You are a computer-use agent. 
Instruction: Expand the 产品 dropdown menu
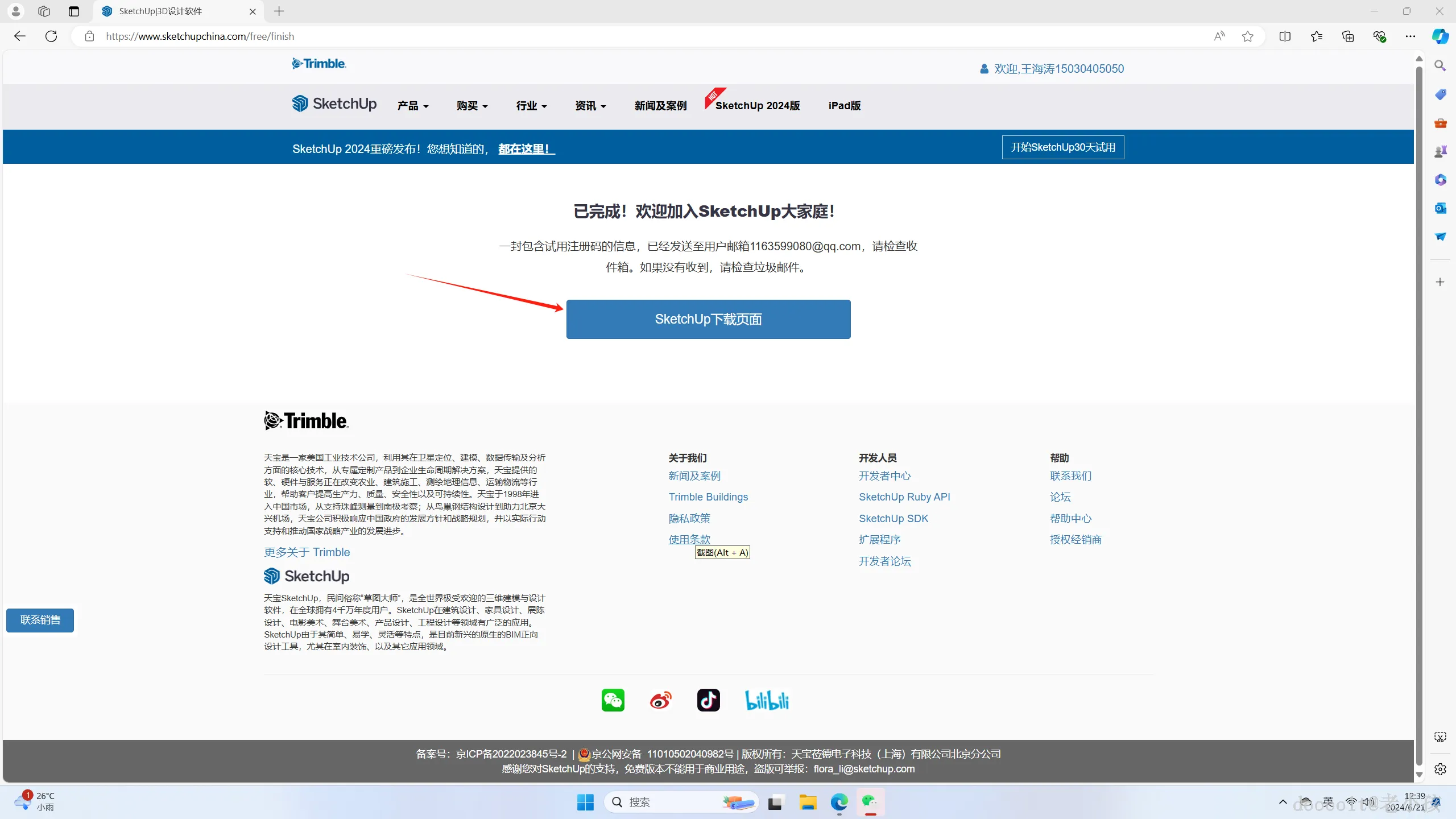pos(412,106)
